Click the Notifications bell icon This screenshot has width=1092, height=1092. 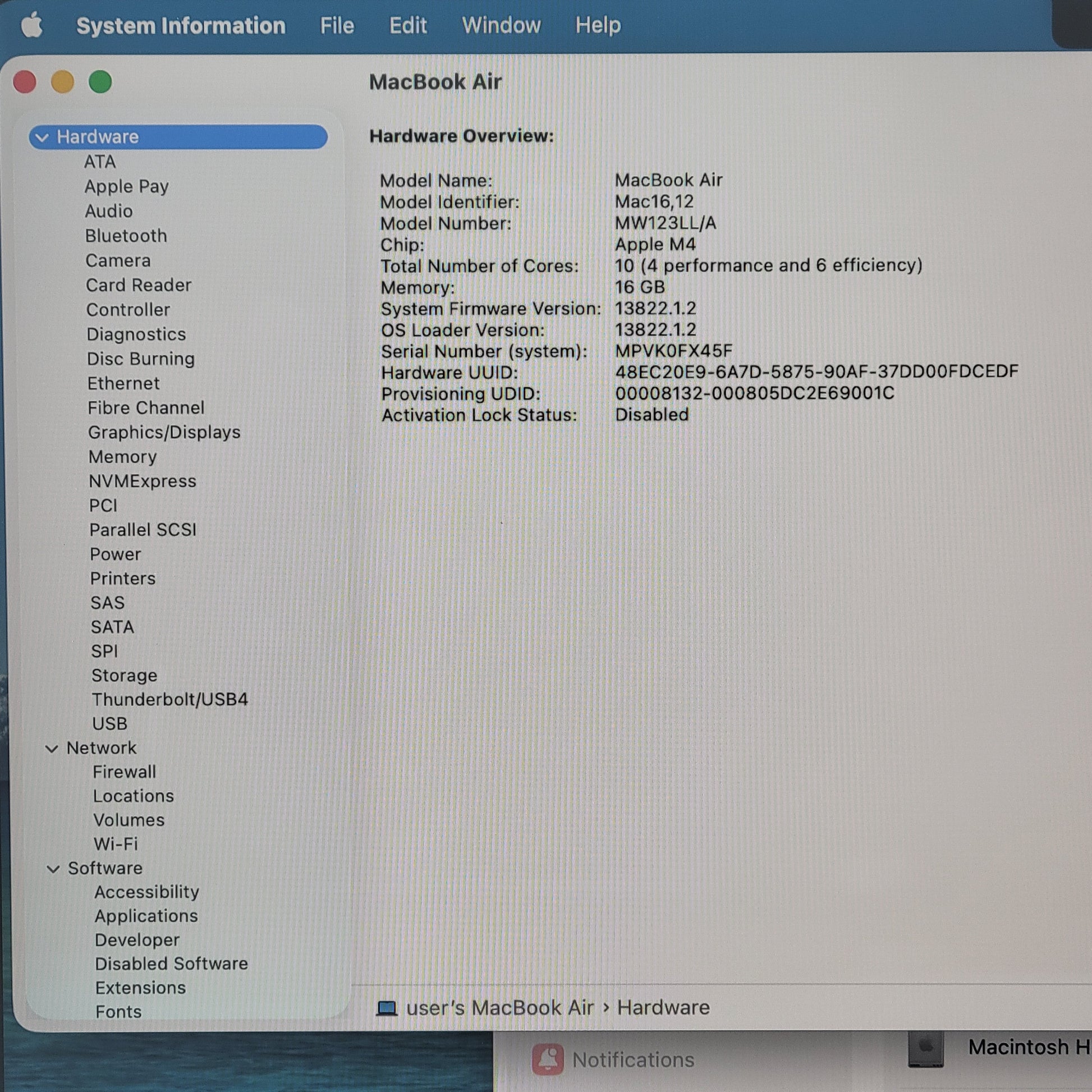point(547,1059)
